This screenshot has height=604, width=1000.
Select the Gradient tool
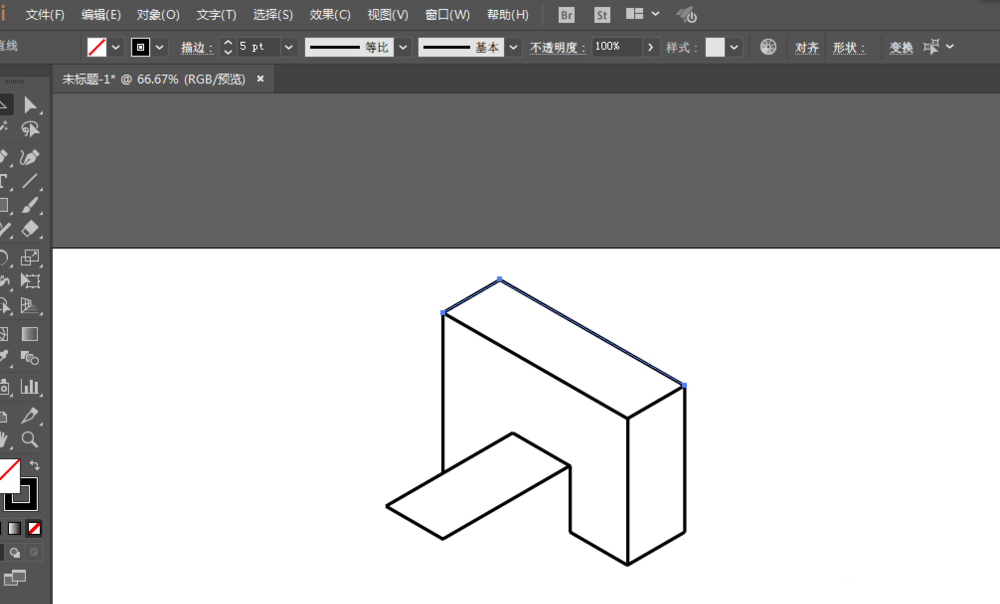29,334
